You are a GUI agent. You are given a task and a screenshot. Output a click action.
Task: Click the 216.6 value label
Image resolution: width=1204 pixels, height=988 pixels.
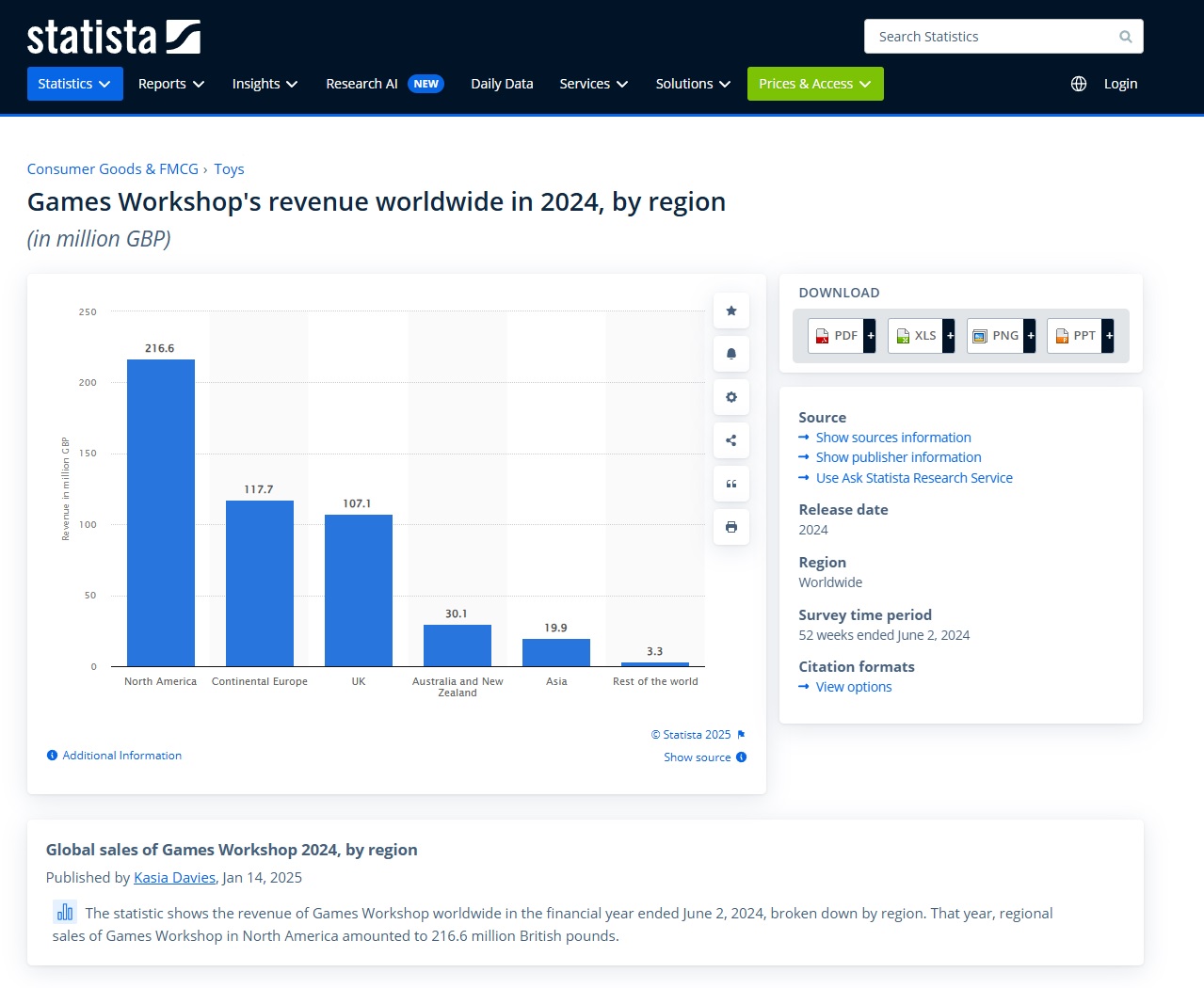click(x=160, y=348)
